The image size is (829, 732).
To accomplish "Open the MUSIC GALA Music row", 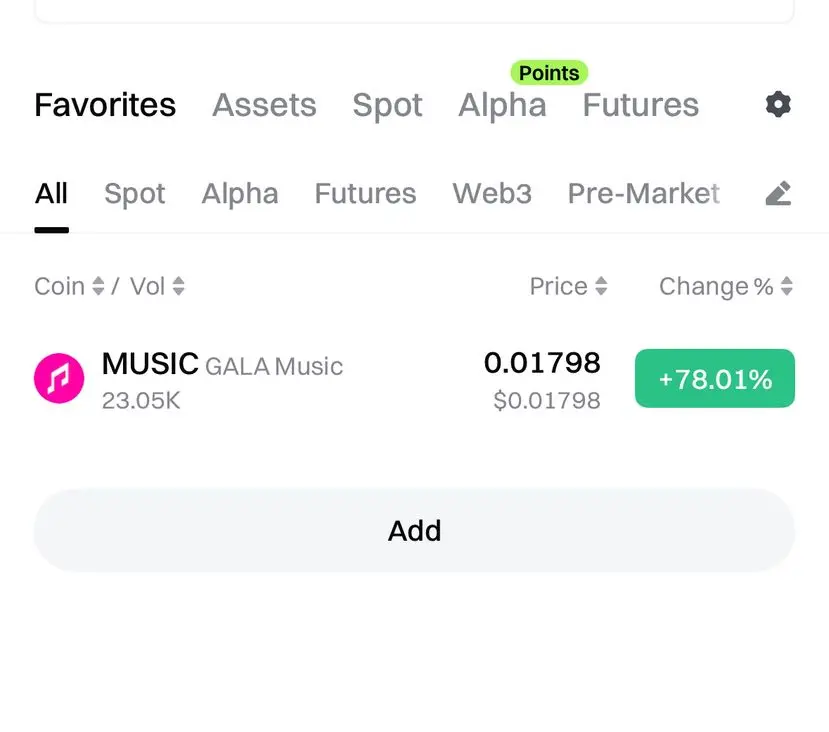I will [300, 379].
